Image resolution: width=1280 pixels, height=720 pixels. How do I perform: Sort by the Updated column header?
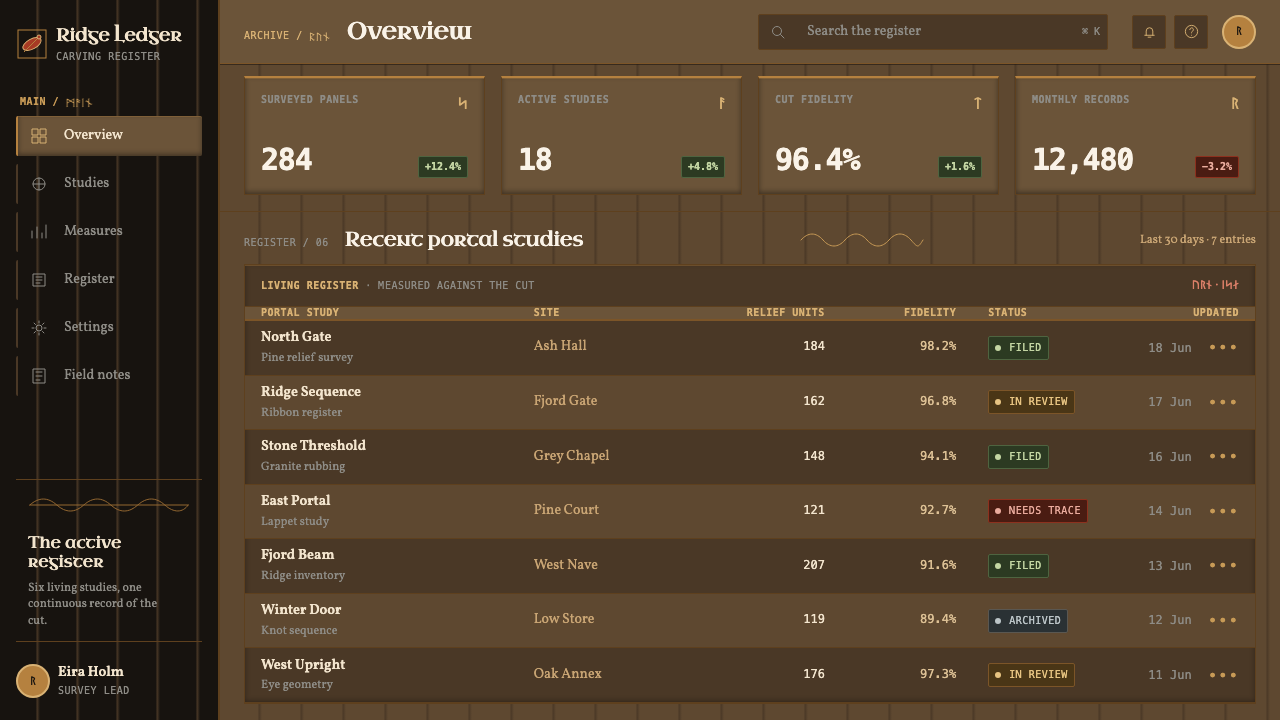pos(1216,313)
